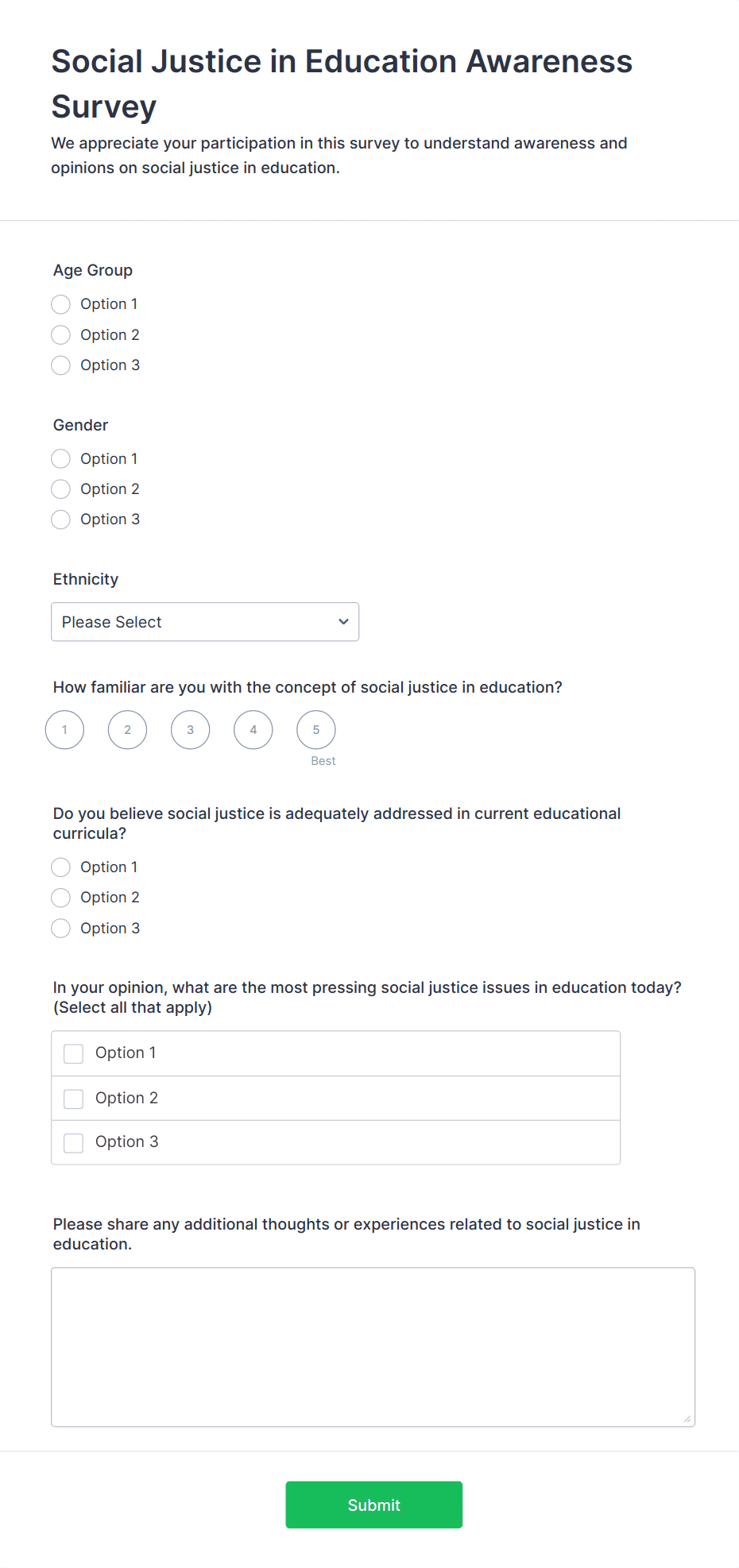Pick Option 3 under Age Group
Image resolution: width=739 pixels, height=1568 pixels.
click(61, 365)
